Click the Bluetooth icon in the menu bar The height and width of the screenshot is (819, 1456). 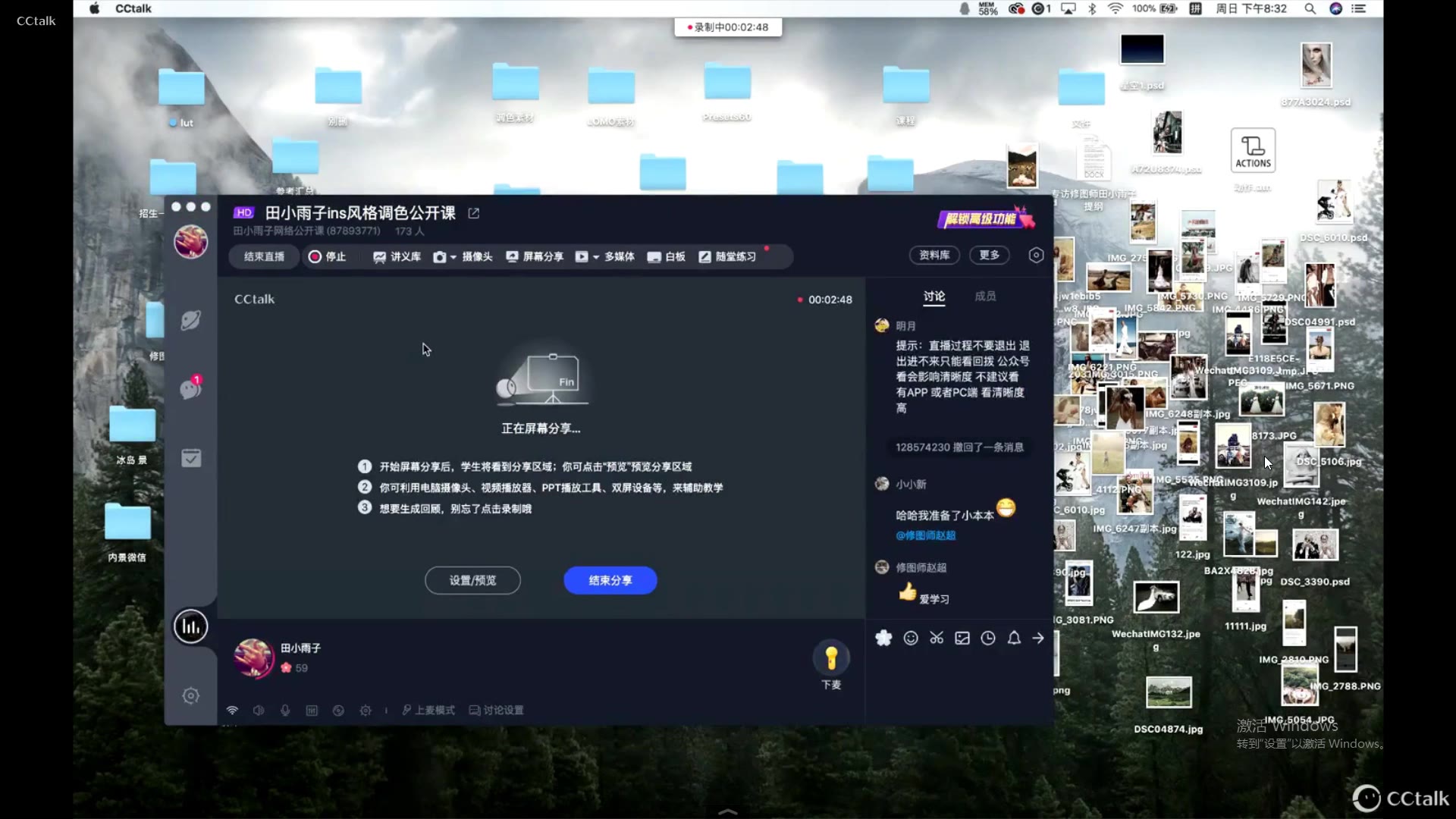[x=1092, y=8]
